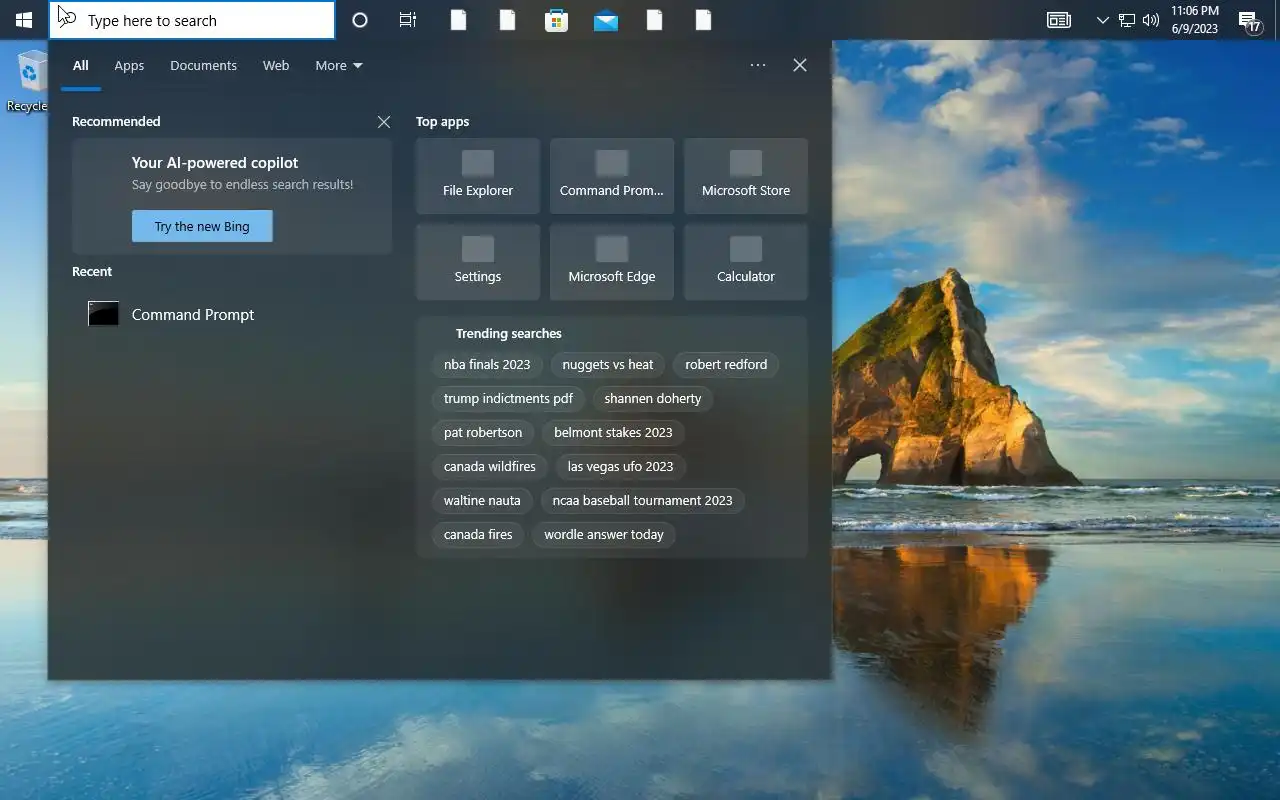The width and height of the screenshot is (1280, 800).
Task: Open the Windows Start menu
Action: [24, 20]
